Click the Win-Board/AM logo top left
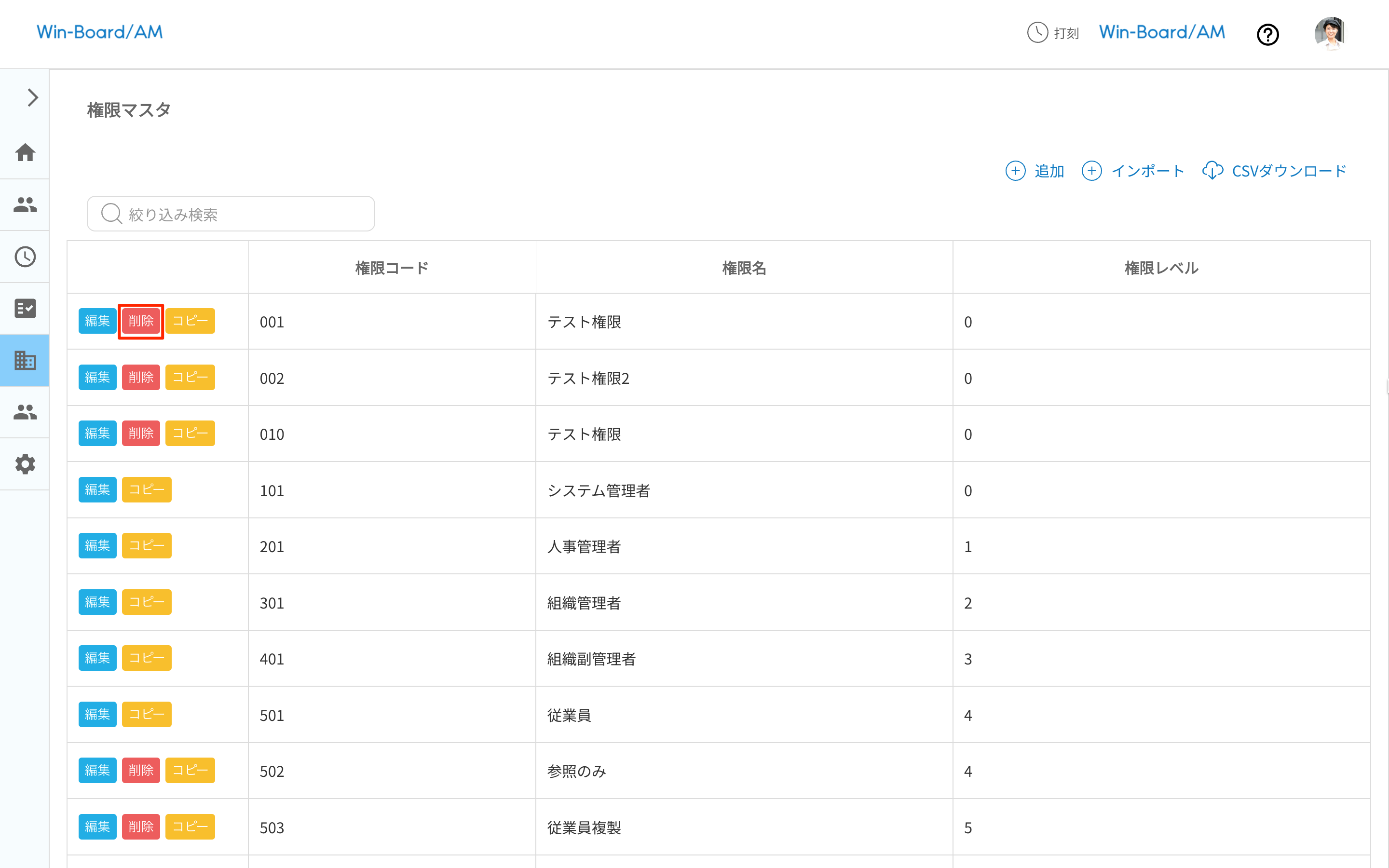The image size is (1389, 868). pos(100,32)
